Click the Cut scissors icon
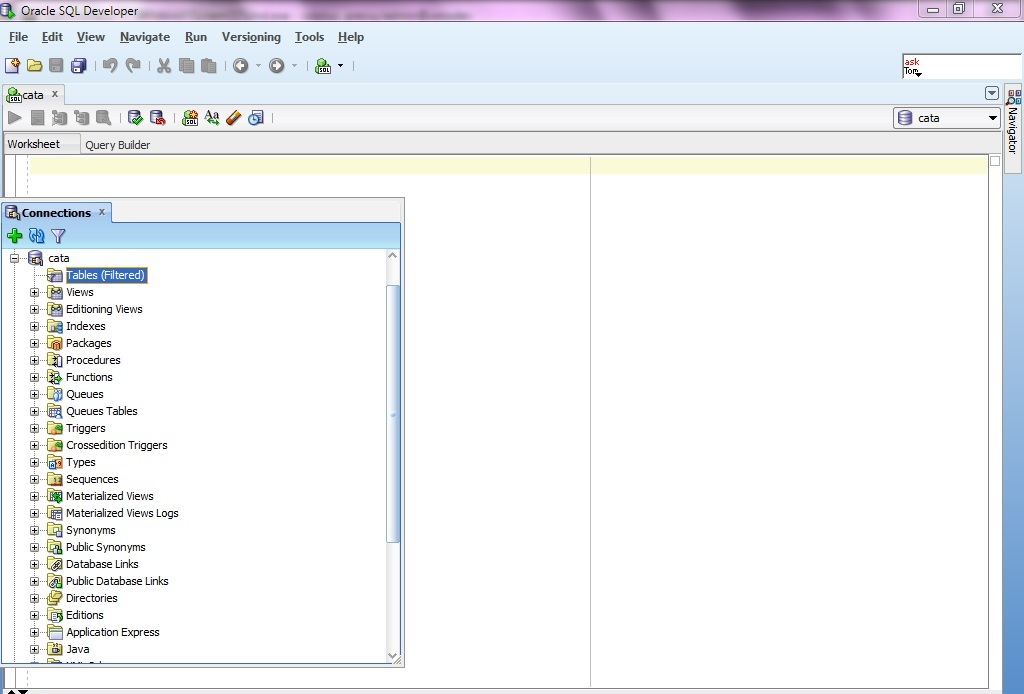 [164, 65]
